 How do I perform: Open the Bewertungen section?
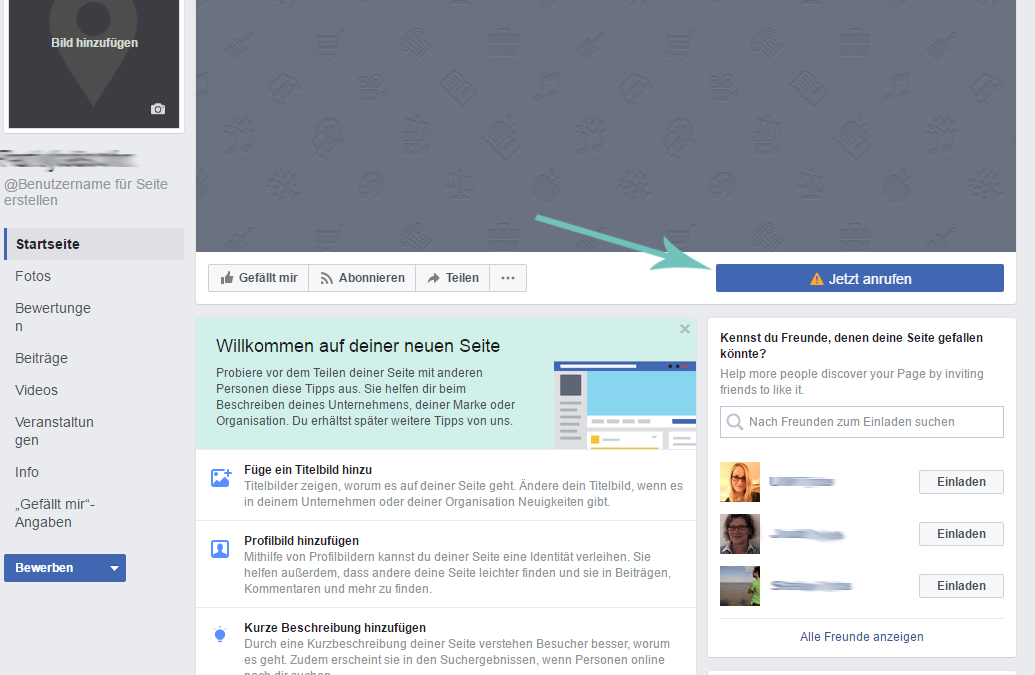(x=53, y=317)
